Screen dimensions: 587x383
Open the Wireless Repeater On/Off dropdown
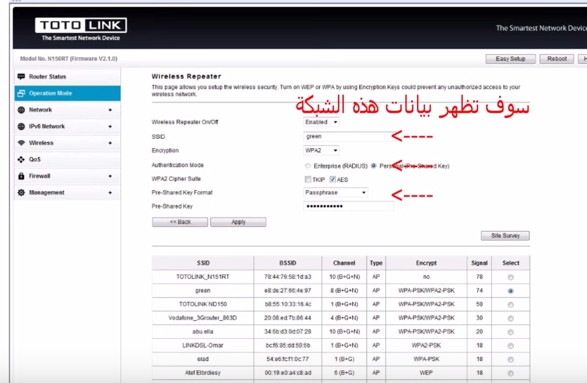[321, 122]
